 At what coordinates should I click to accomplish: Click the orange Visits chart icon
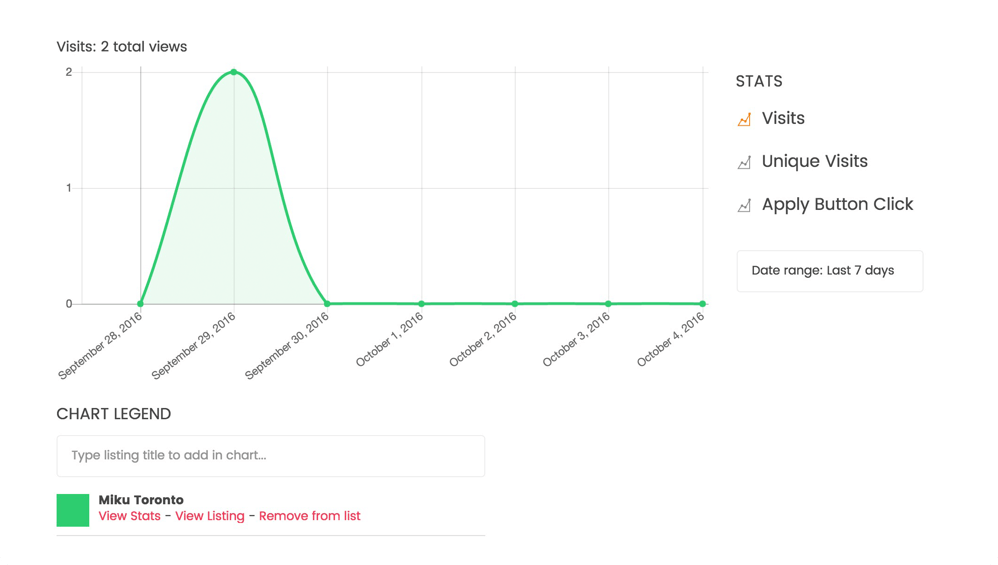(x=744, y=119)
